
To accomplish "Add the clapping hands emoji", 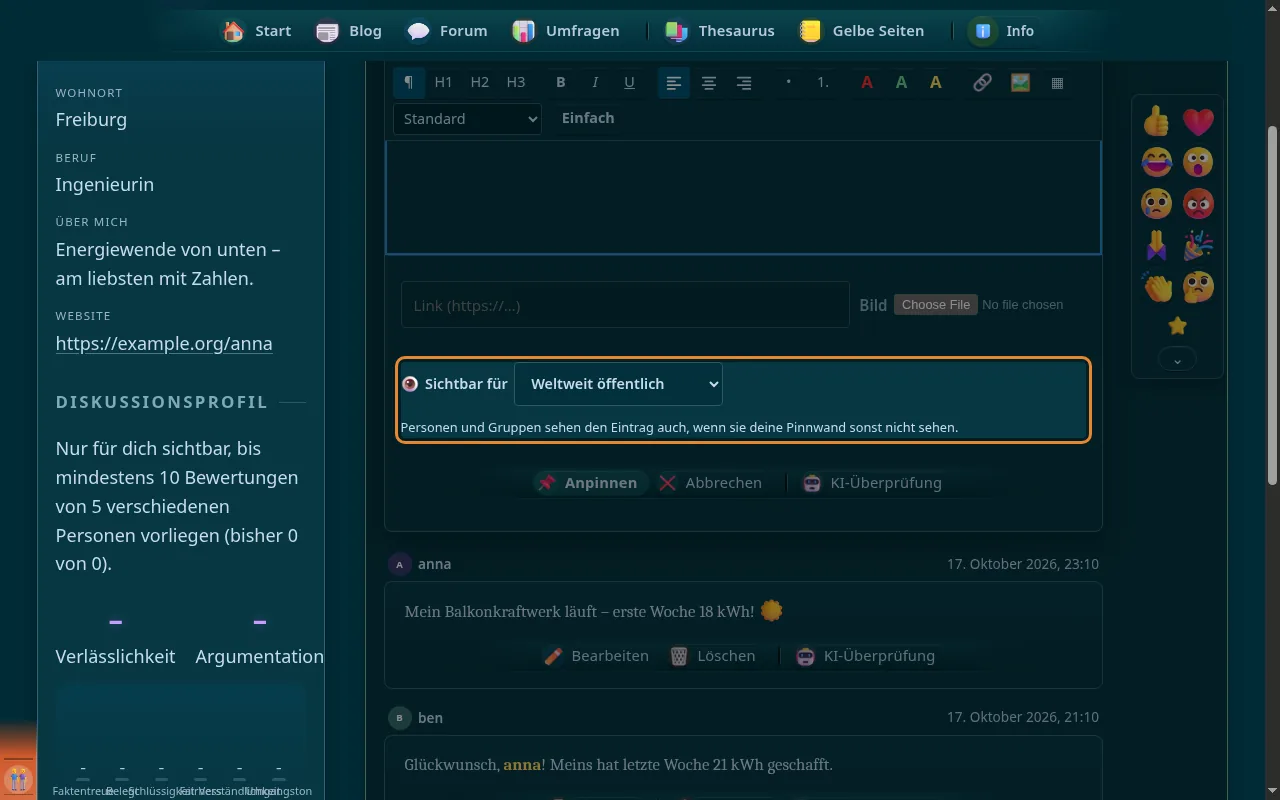I will click(x=1157, y=287).
